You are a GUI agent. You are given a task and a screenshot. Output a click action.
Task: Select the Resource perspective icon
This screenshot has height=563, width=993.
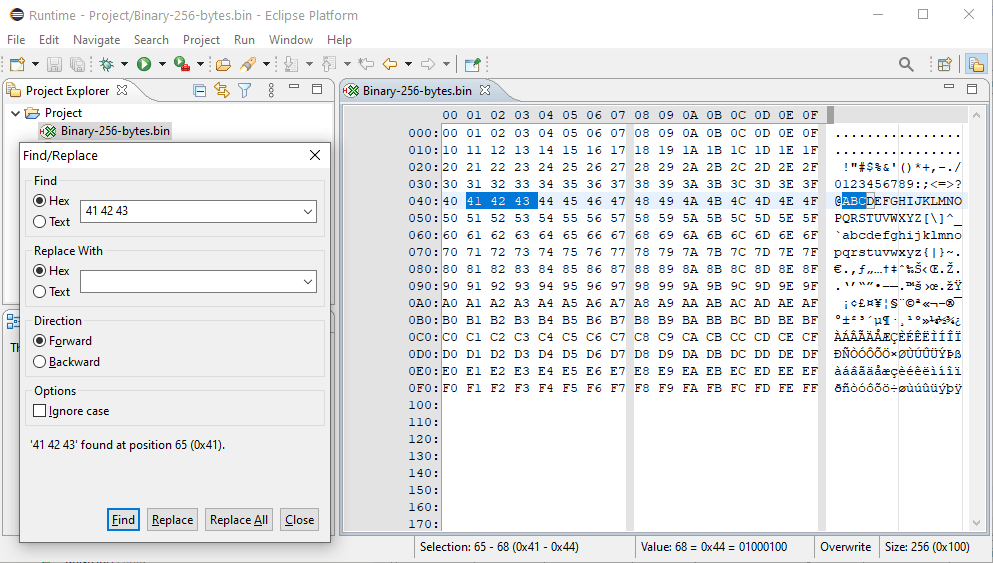pos(976,64)
